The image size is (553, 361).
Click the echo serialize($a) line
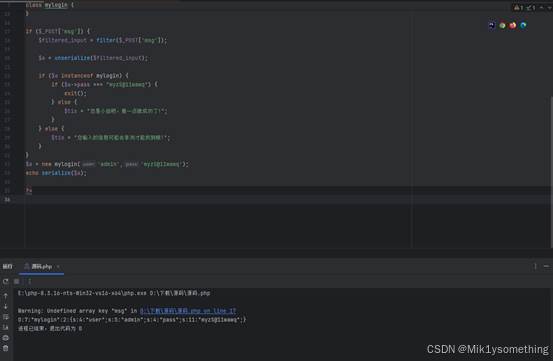click(56, 173)
